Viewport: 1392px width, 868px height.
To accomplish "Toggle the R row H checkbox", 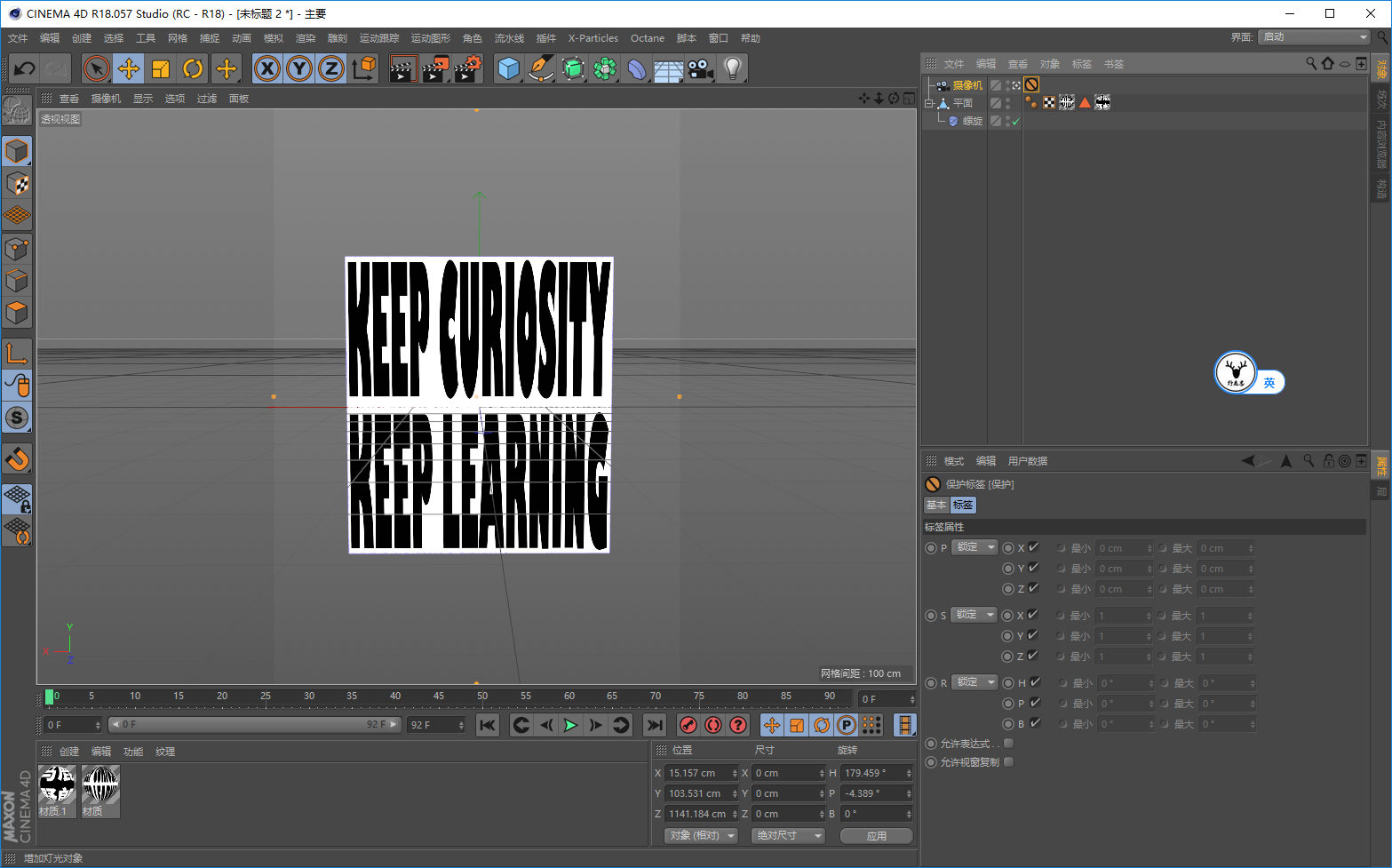I will point(1035,682).
